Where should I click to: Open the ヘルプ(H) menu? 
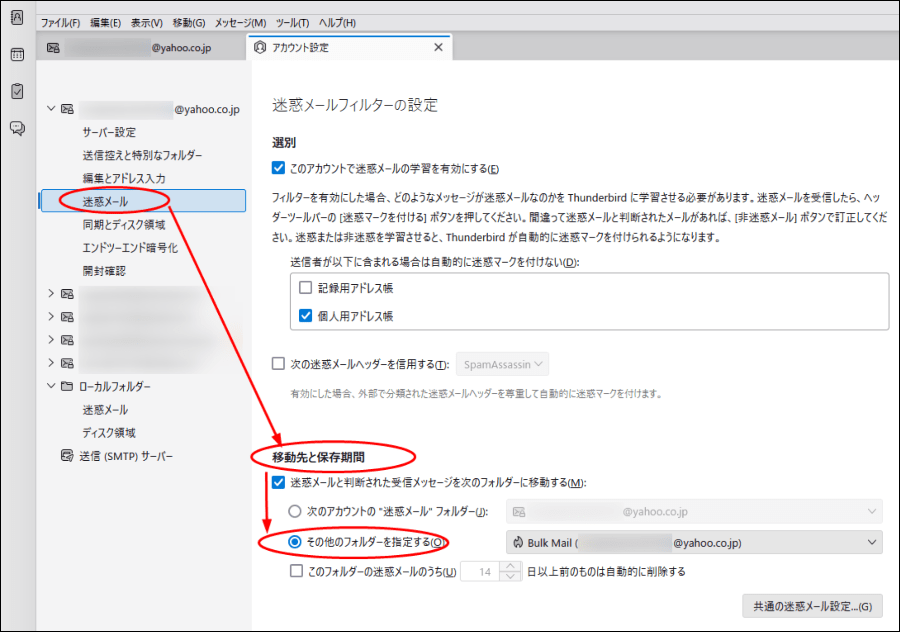click(338, 23)
